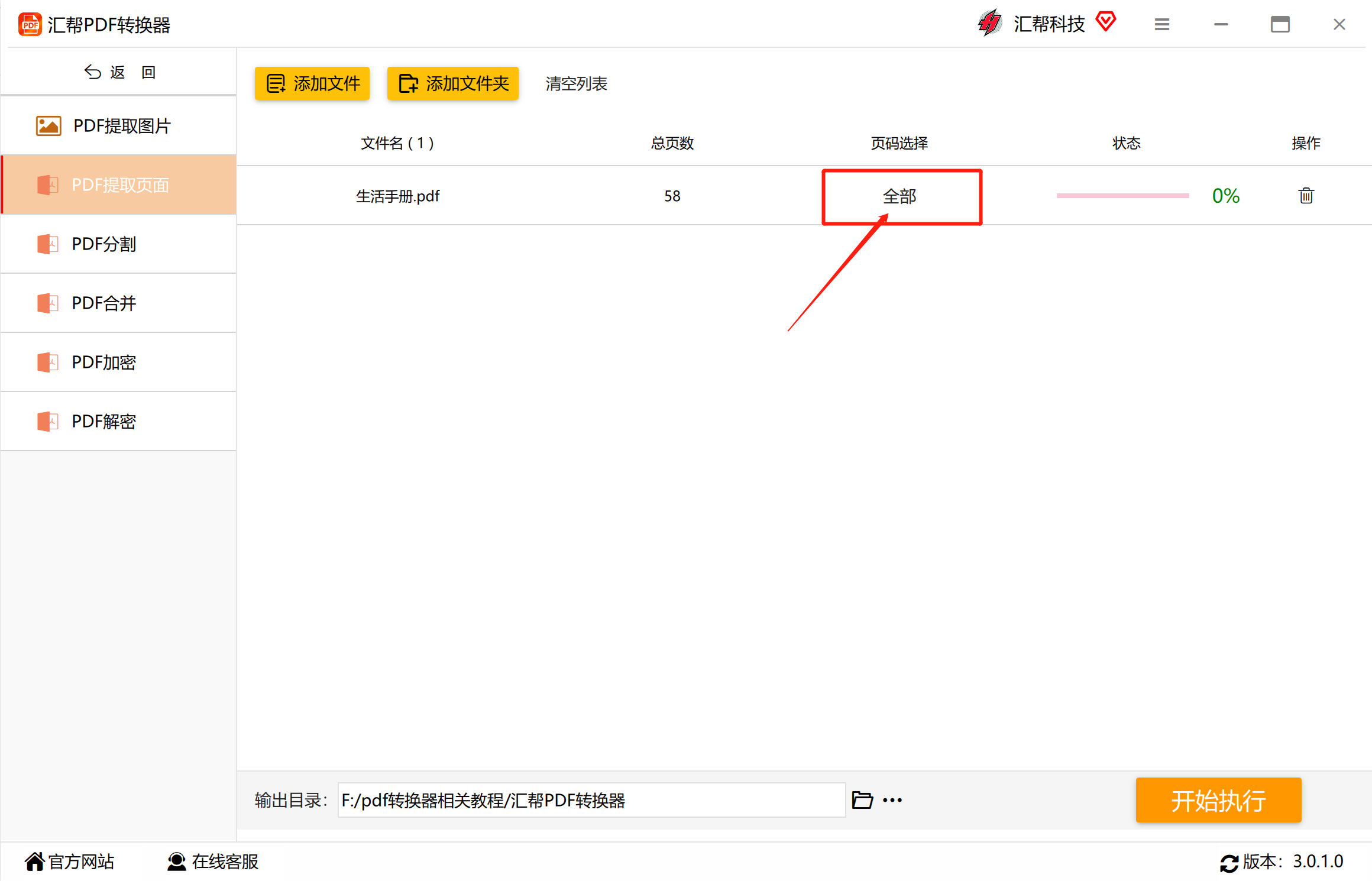The height and width of the screenshot is (881, 1372).
Task: Click the PDF分割 document icon
Action: coord(47,244)
